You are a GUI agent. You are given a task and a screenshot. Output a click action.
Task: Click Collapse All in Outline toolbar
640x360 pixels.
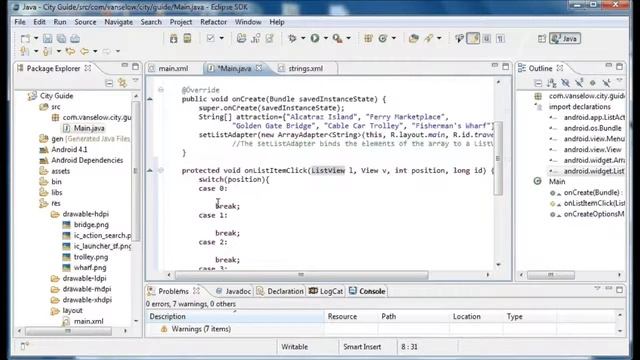click(x=538, y=83)
